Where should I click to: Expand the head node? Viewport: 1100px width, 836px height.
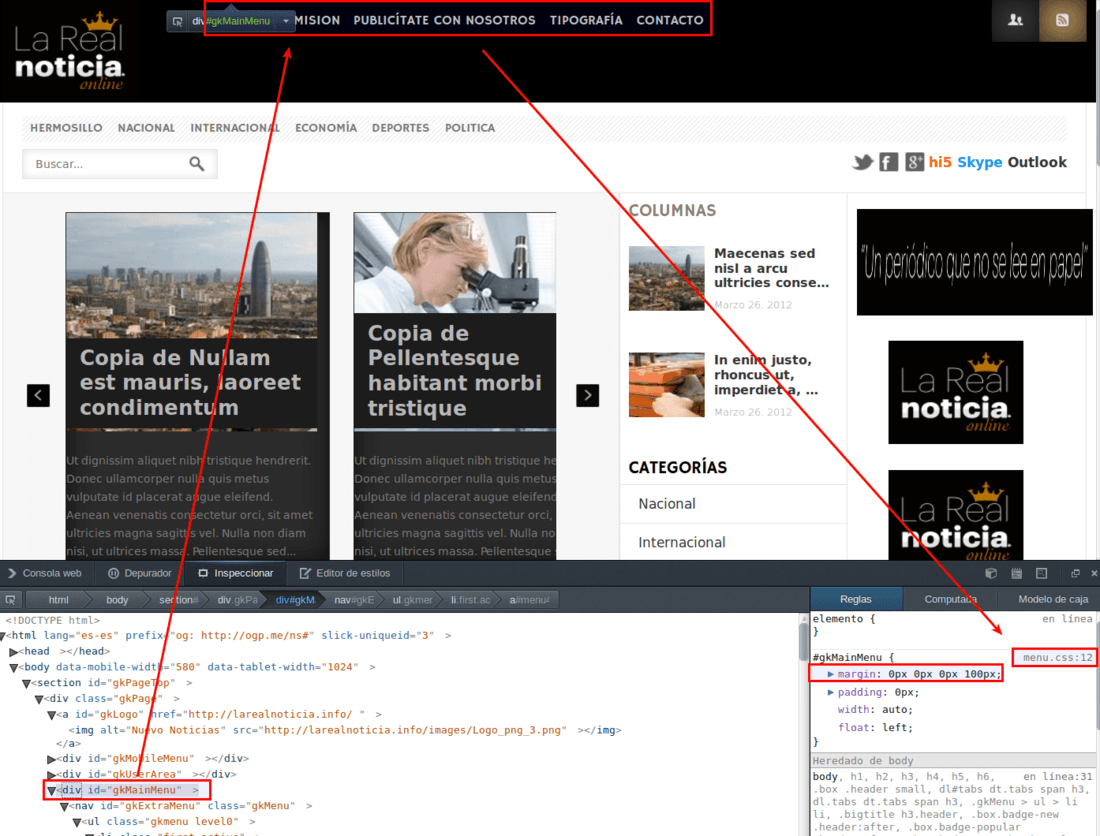(x=13, y=652)
